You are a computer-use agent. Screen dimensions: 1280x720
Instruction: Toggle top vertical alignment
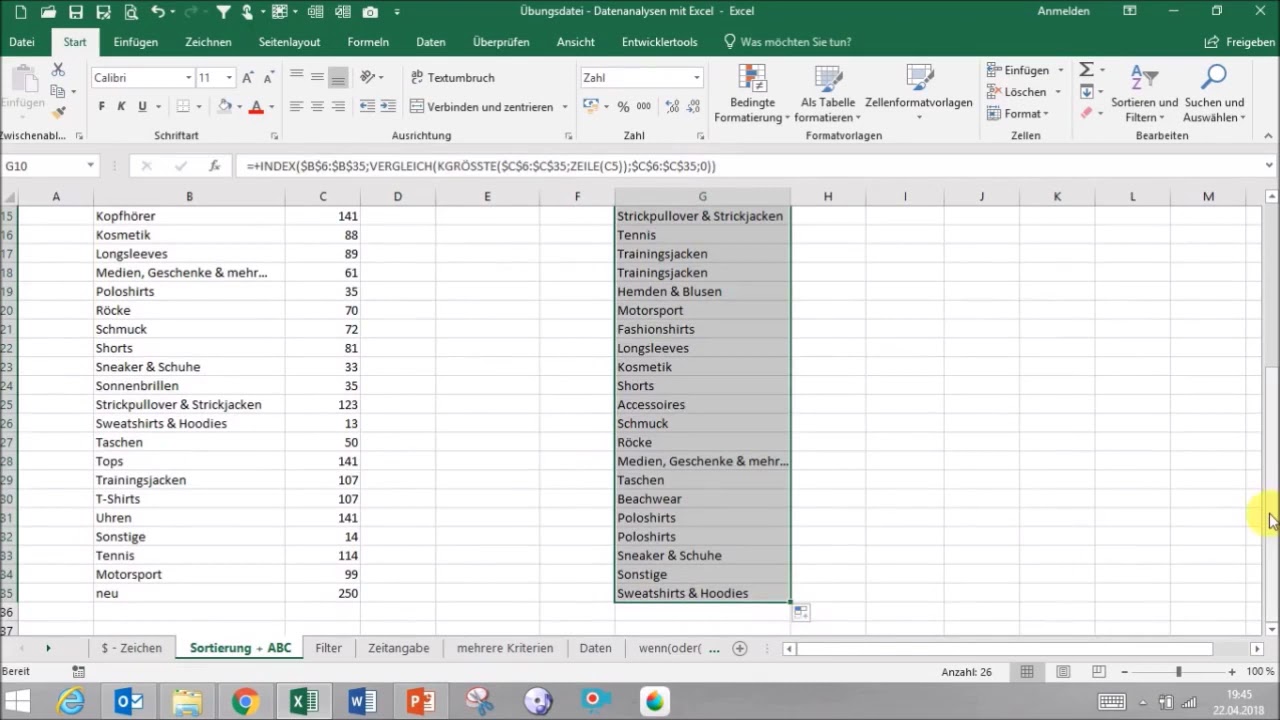tap(296, 77)
